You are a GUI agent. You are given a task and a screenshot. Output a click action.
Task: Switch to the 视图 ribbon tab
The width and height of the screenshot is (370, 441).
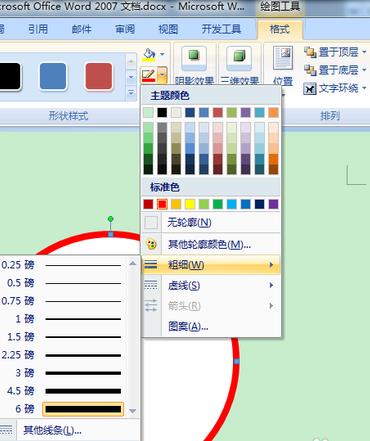[x=168, y=29]
